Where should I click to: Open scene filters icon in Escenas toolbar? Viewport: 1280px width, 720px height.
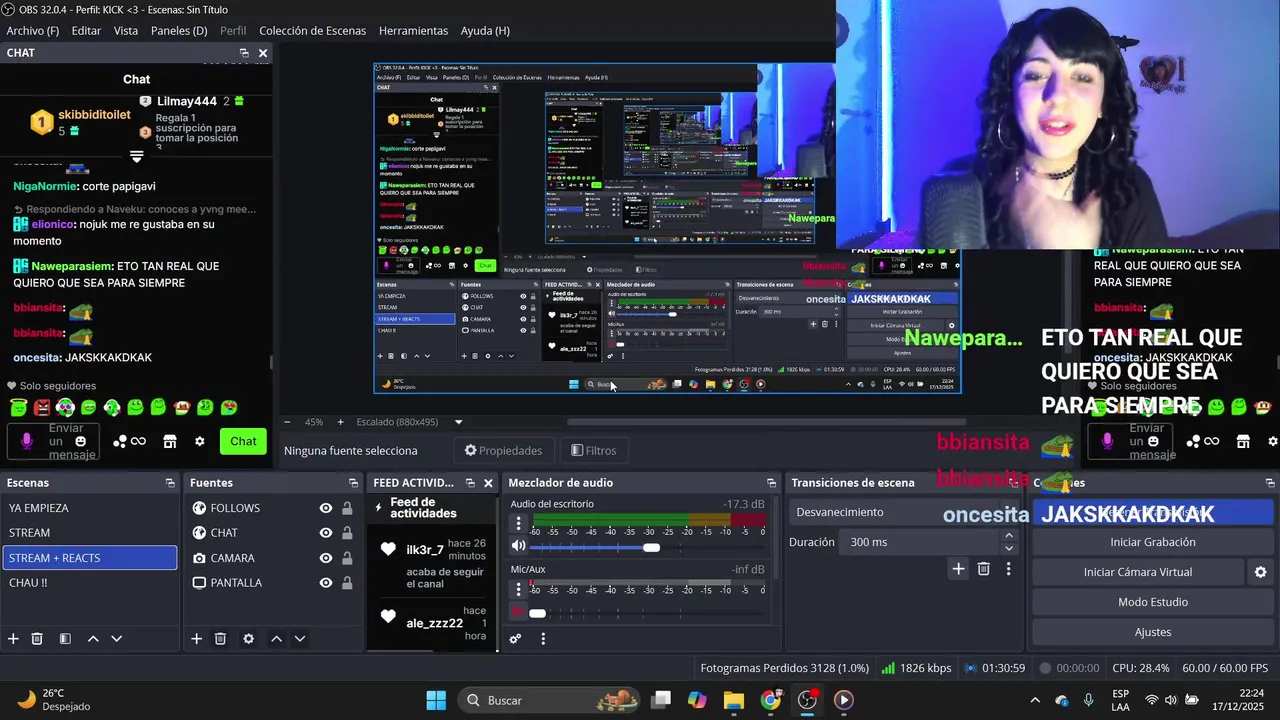click(x=65, y=639)
